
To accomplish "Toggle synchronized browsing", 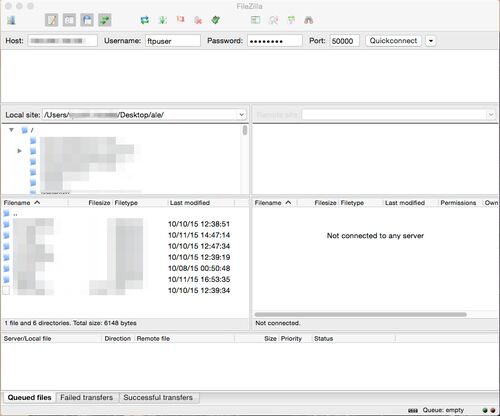I will (x=291, y=20).
